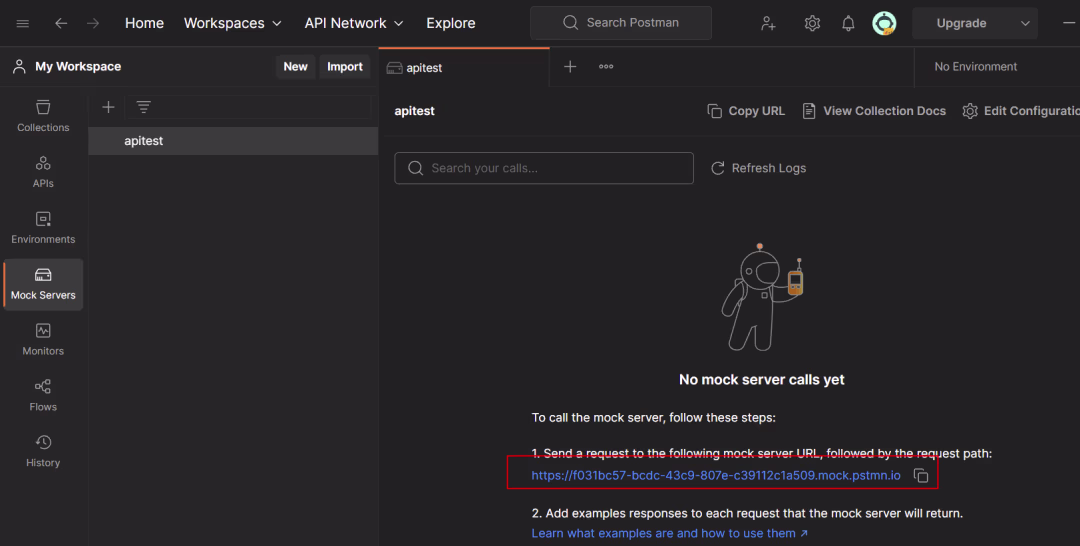1080x546 pixels.
Task: Click the invite people icon
Action: [768, 23]
